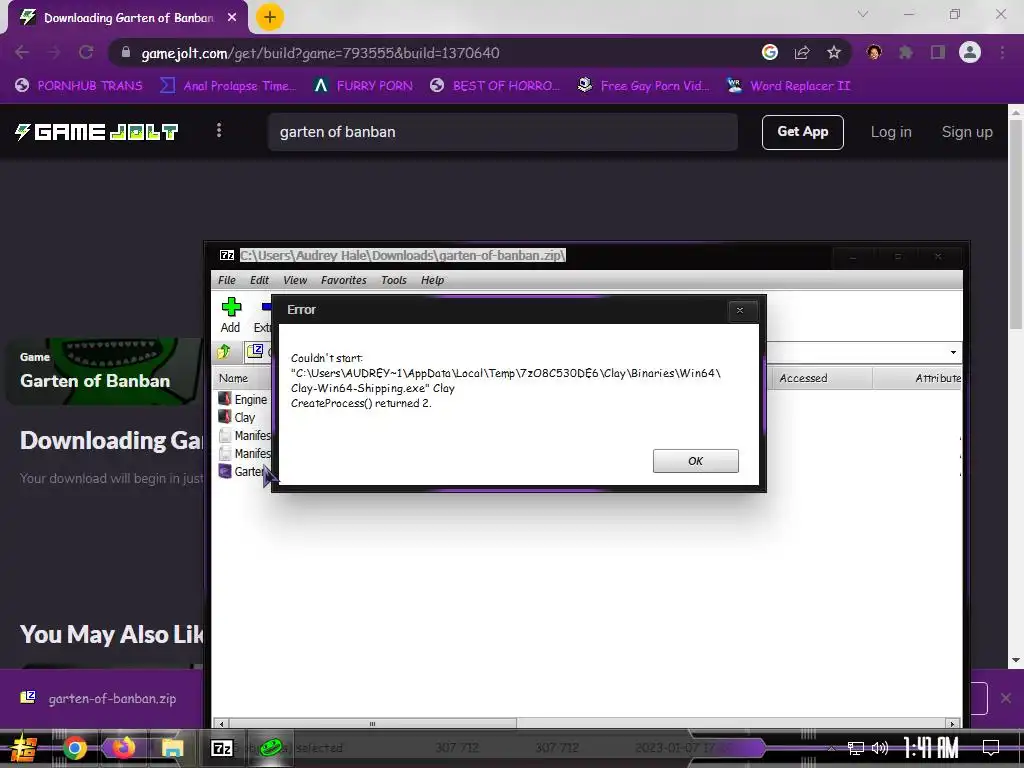Click the Google icon in address bar

tap(770, 52)
